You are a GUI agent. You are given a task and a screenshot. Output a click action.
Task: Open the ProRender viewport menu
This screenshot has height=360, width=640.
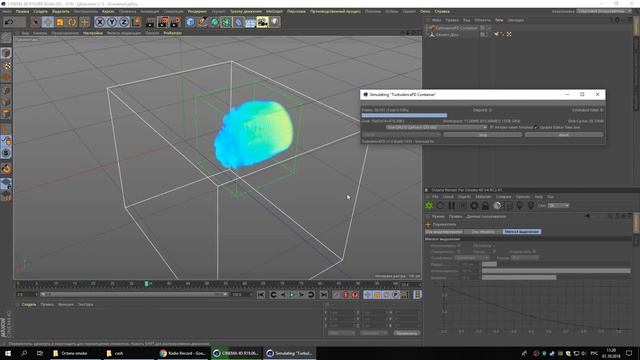[172, 33]
